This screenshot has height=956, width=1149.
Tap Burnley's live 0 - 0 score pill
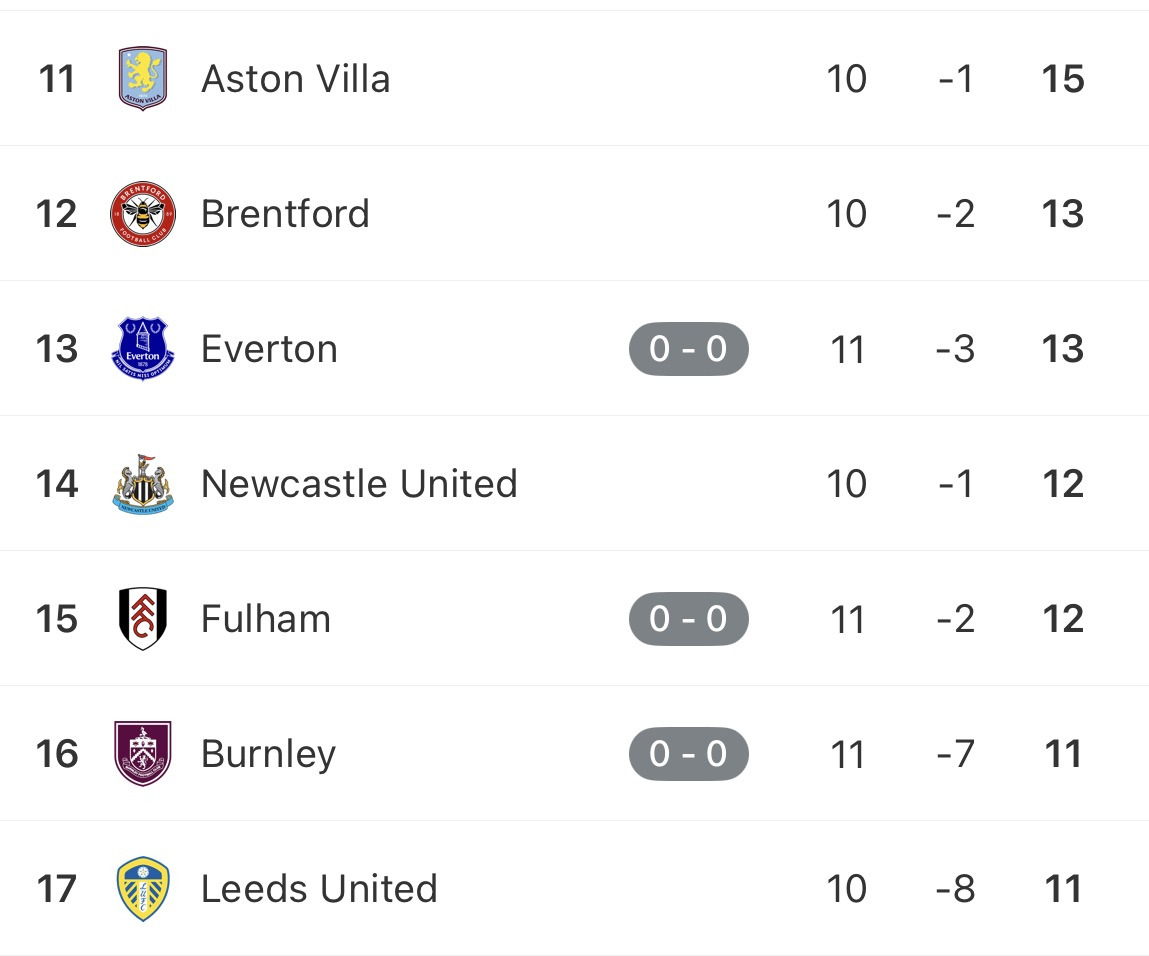688,754
